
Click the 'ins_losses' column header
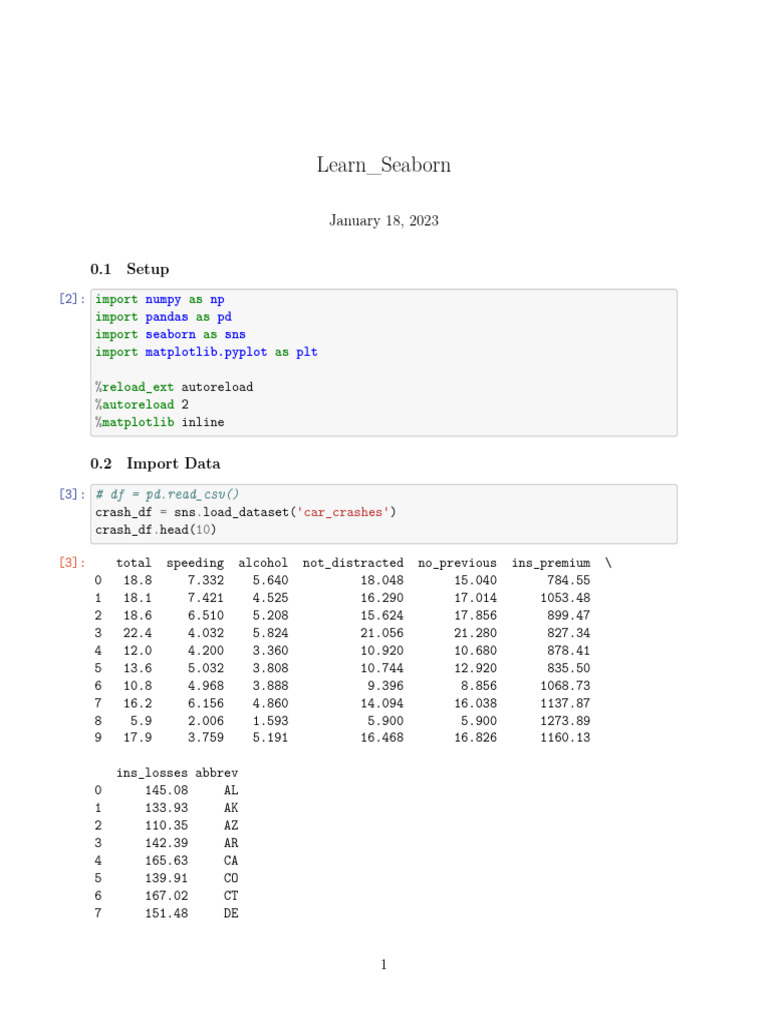[x=152, y=773]
